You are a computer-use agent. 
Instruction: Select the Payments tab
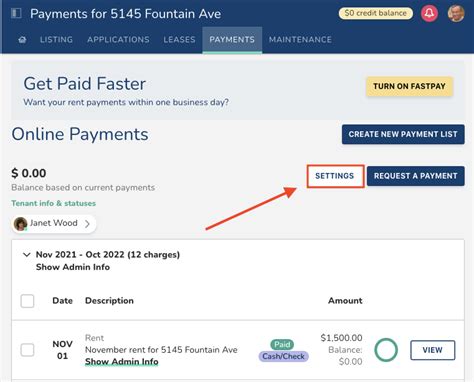[232, 40]
